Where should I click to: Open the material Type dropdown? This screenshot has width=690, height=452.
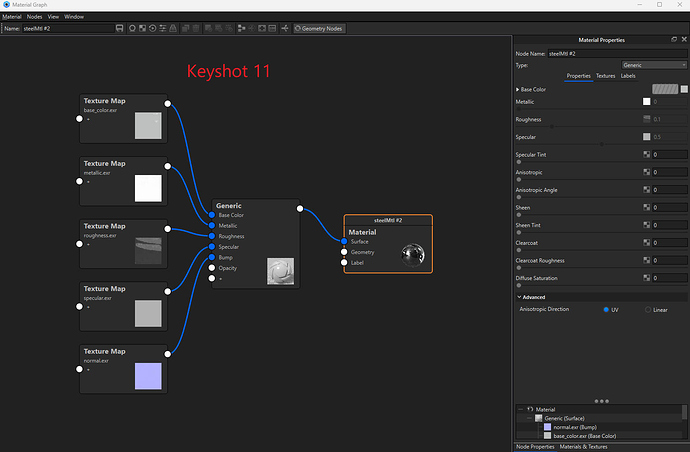(654, 65)
